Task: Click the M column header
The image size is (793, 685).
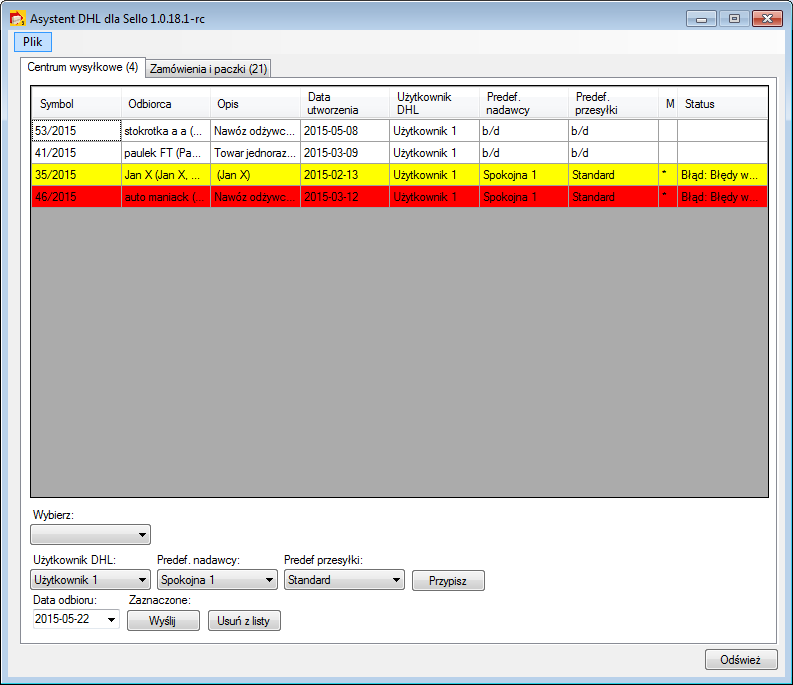Action: pyautogui.click(x=668, y=104)
